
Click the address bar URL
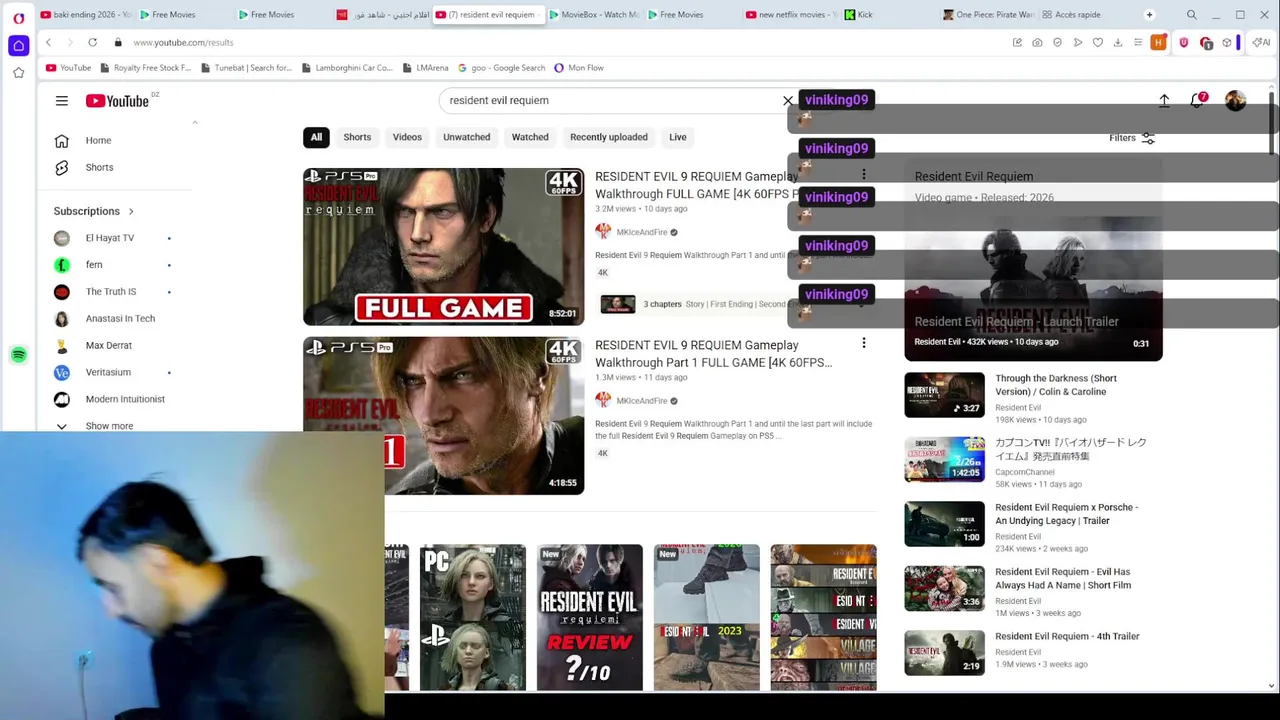point(183,42)
